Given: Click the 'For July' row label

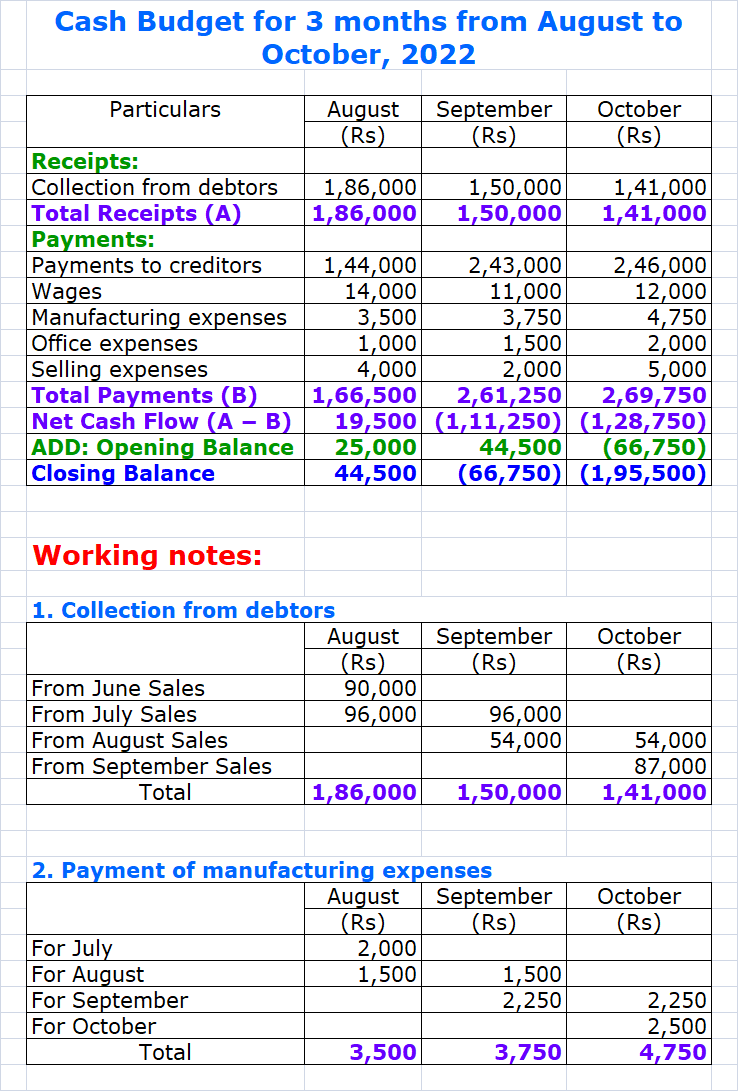Looking at the screenshot, I should coord(72,948).
